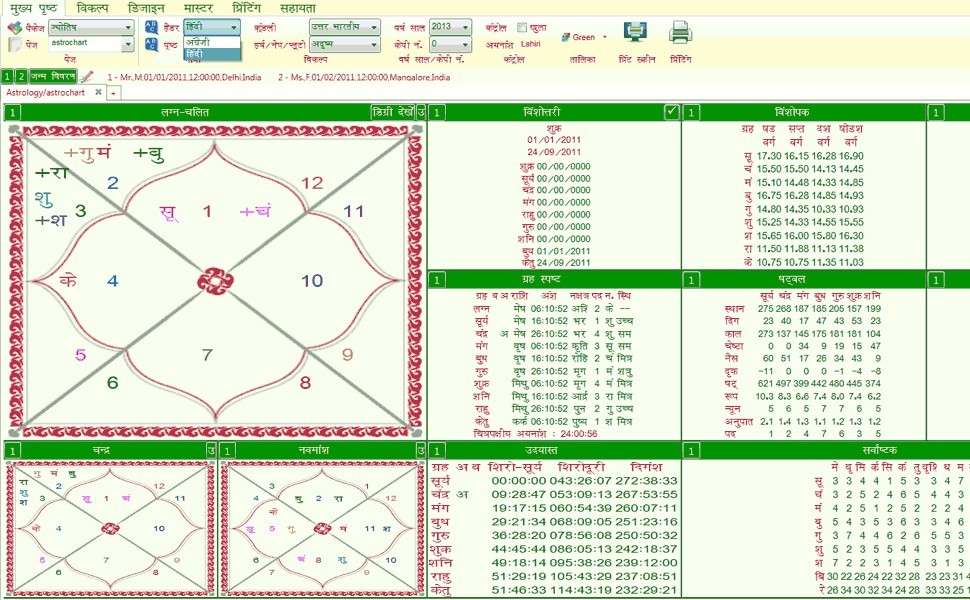
Task: Click the 1 icon in विंशोत्तरी header
Action: click(437, 113)
